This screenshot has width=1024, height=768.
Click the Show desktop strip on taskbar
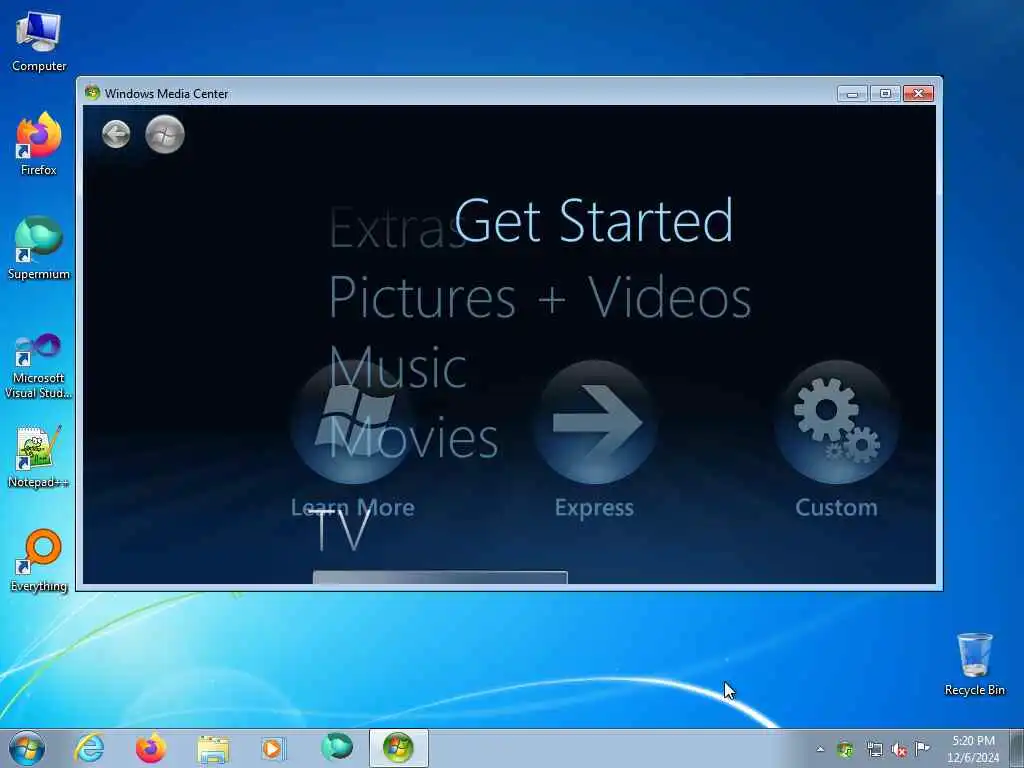1017,748
